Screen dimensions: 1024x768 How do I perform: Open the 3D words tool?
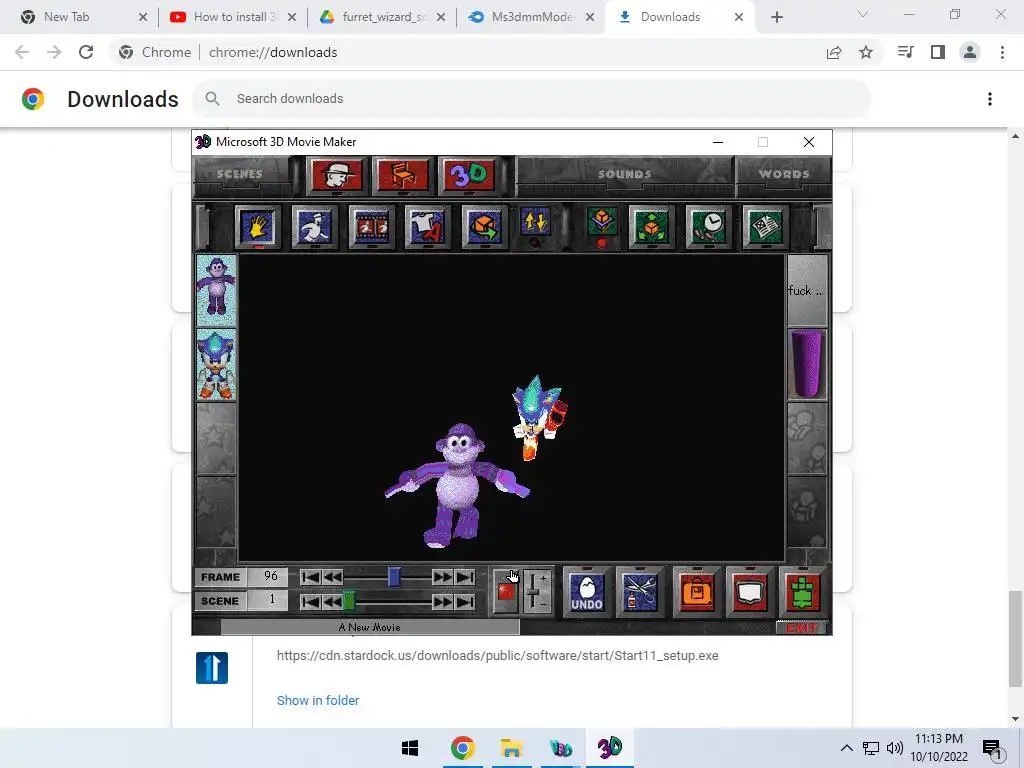coord(469,175)
